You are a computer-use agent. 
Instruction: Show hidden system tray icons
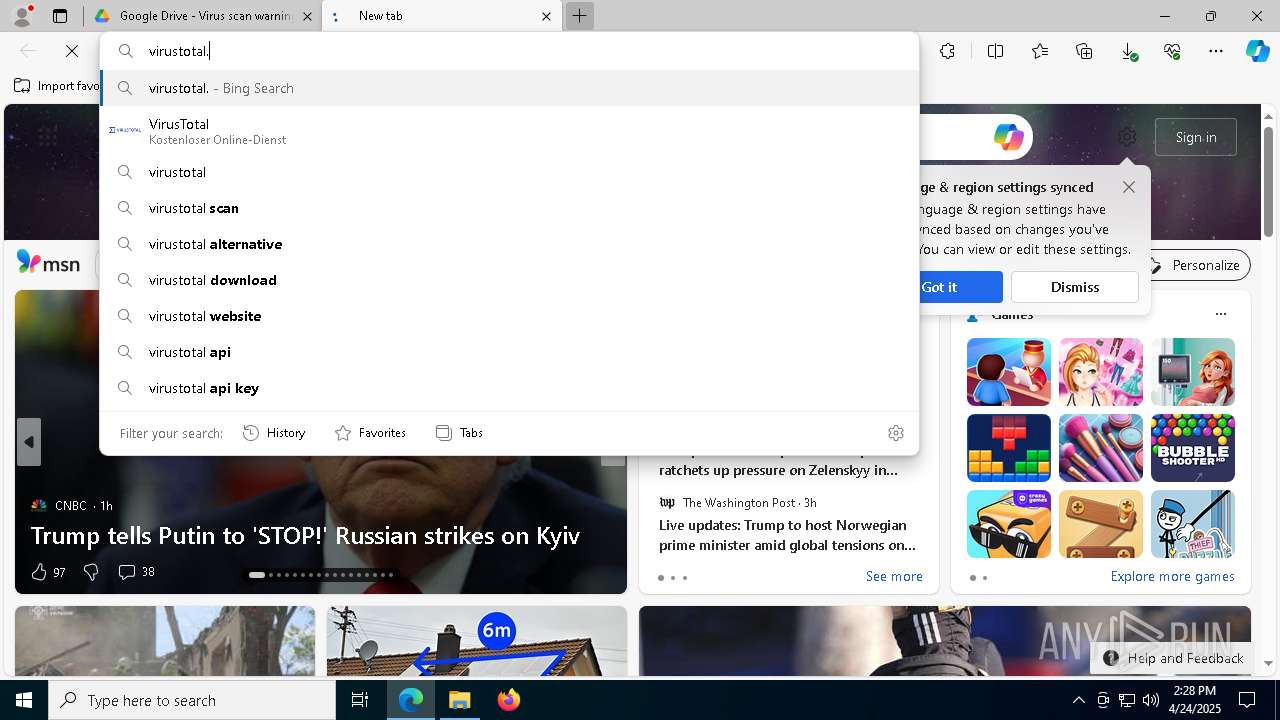click(1078, 700)
